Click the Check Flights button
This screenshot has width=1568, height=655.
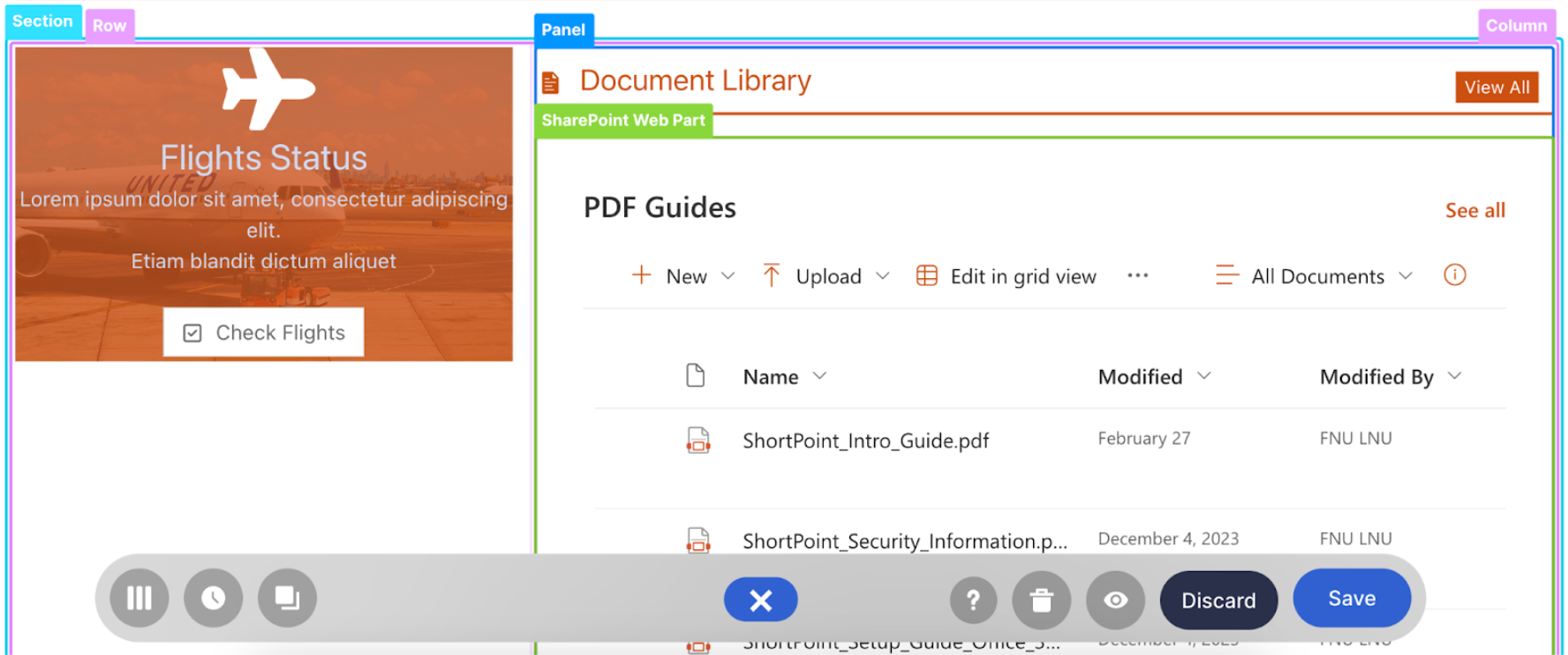263,332
